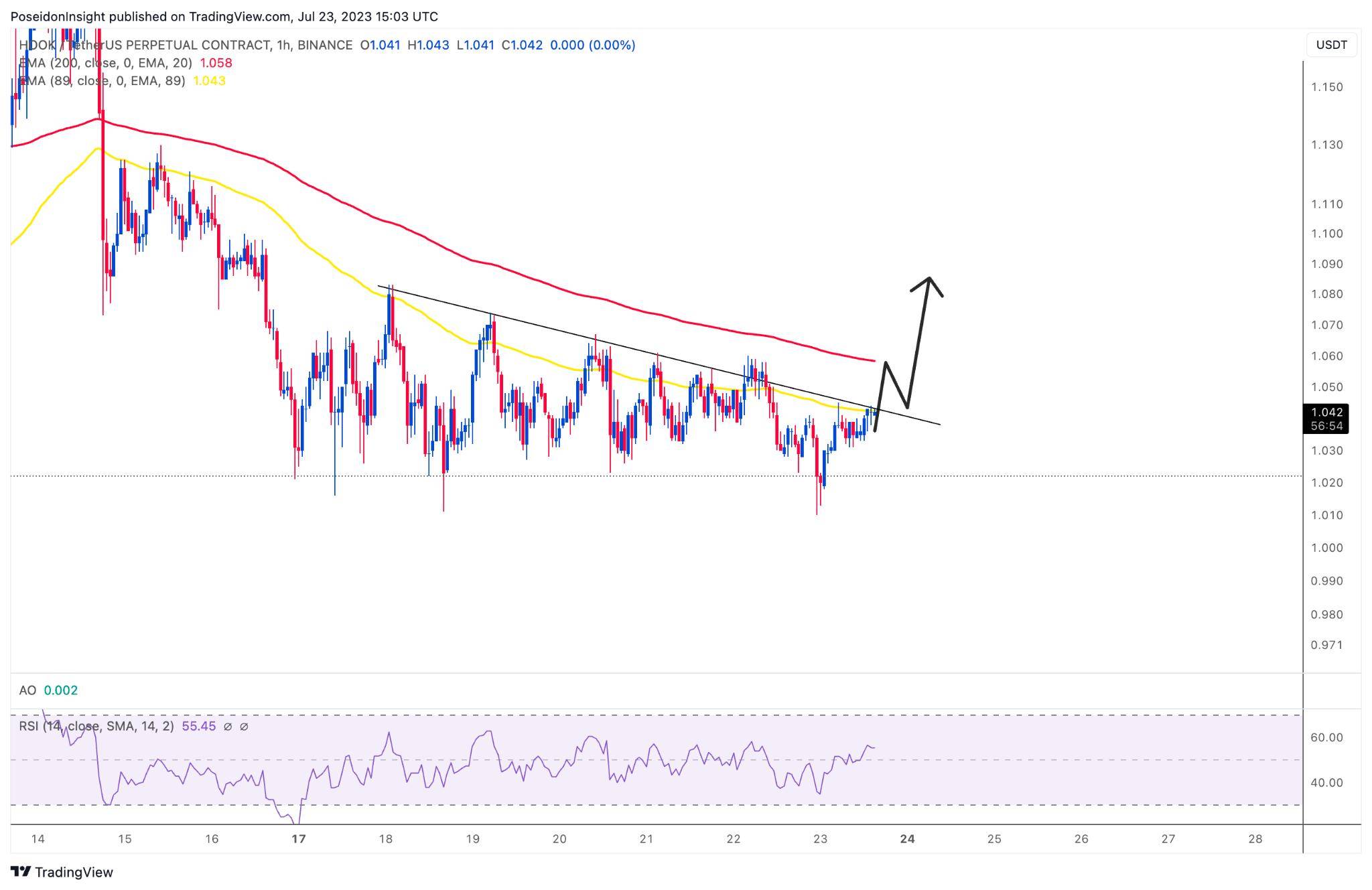The width and height of the screenshot is (1372, 890).
Task: Click the black upward arrow head drawing
Action: pos(929,281)
